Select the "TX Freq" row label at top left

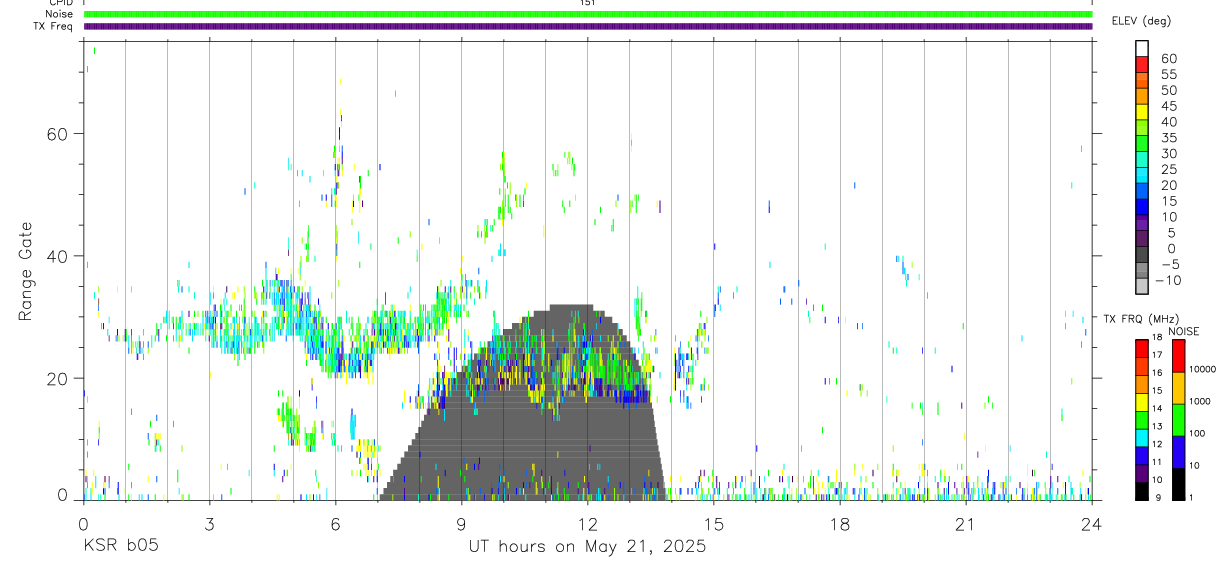pos(54,26)
